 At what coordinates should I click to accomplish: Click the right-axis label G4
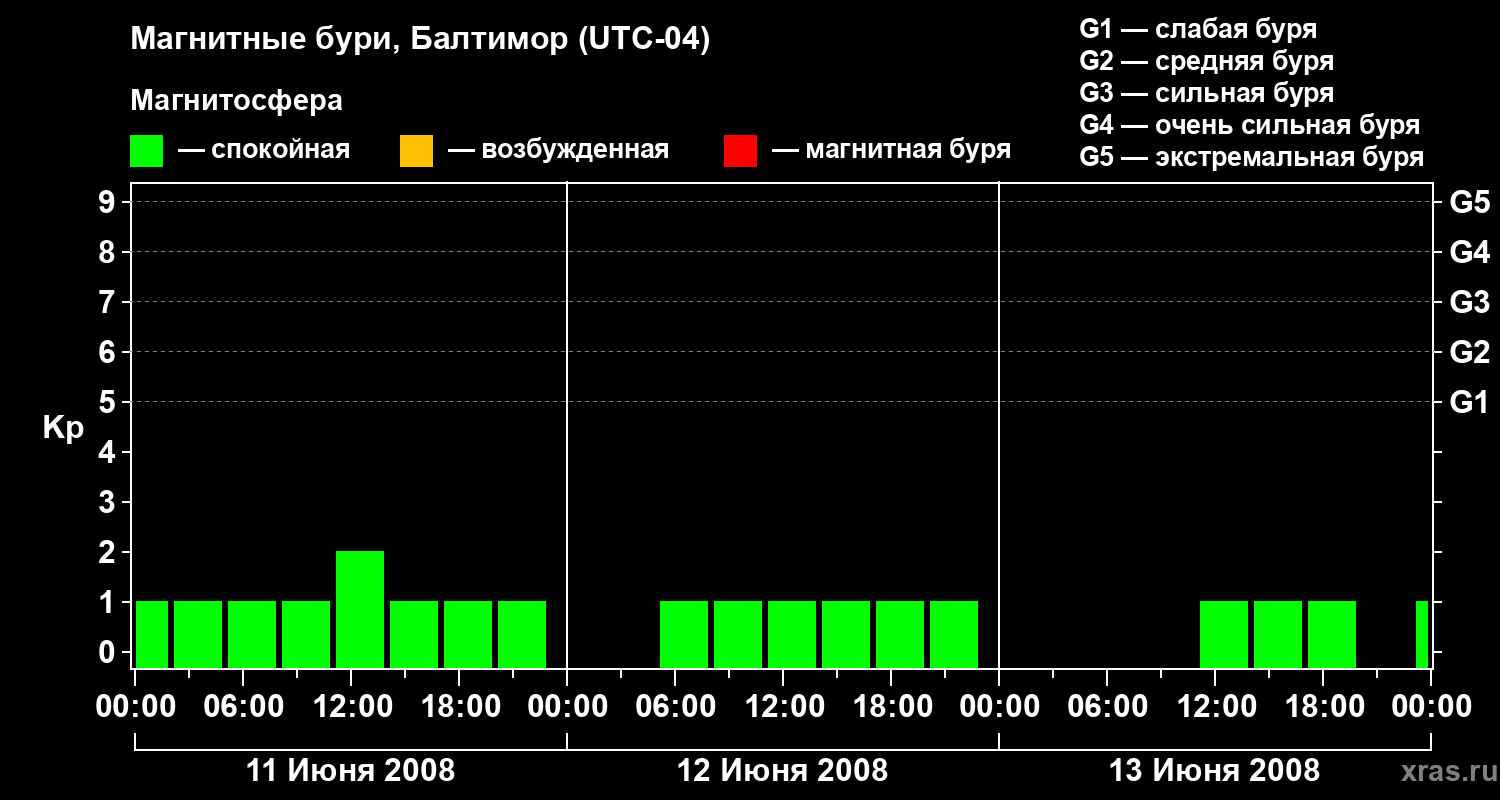coord(1469,252)
